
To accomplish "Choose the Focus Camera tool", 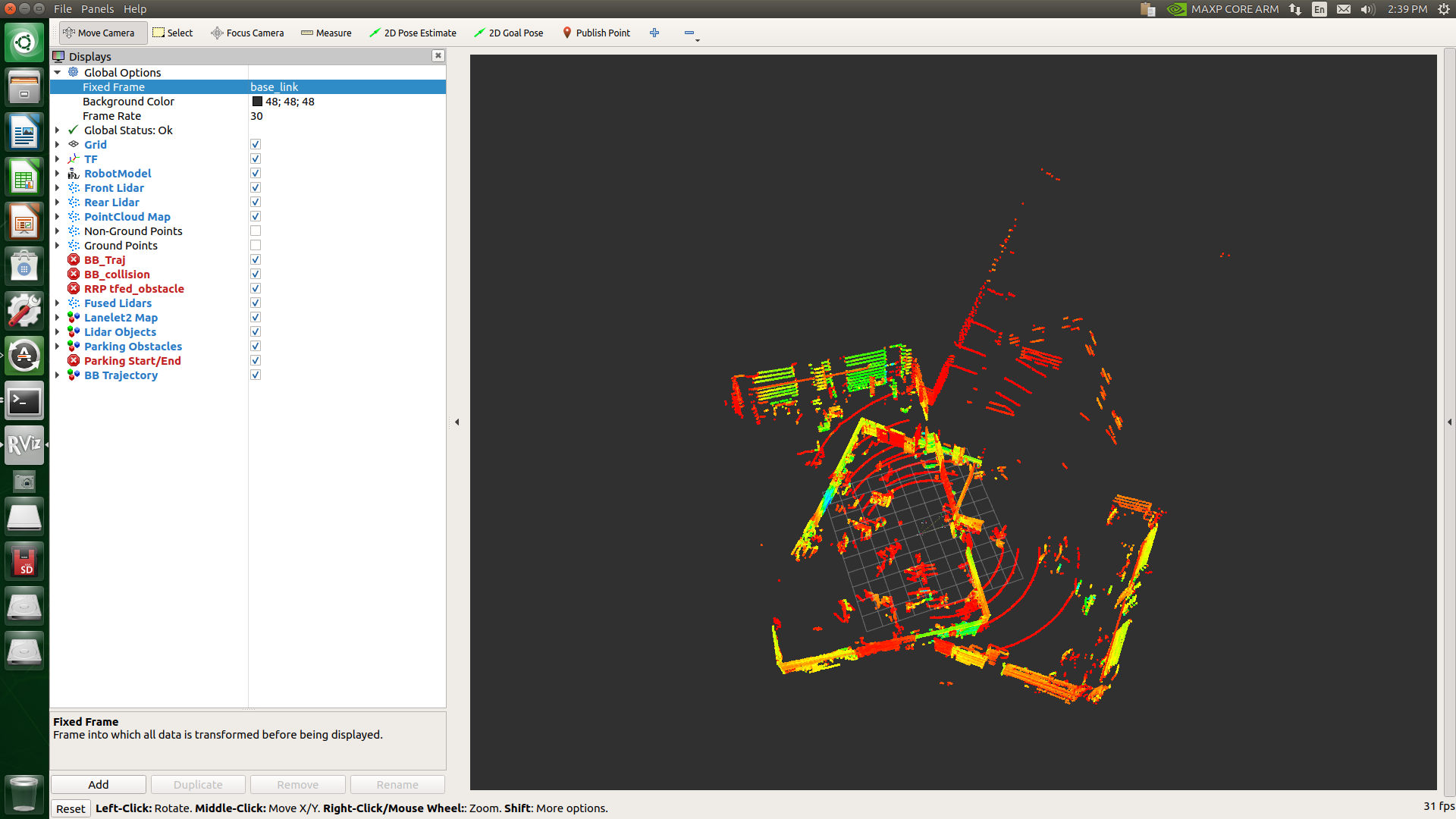I will point(247,33).
